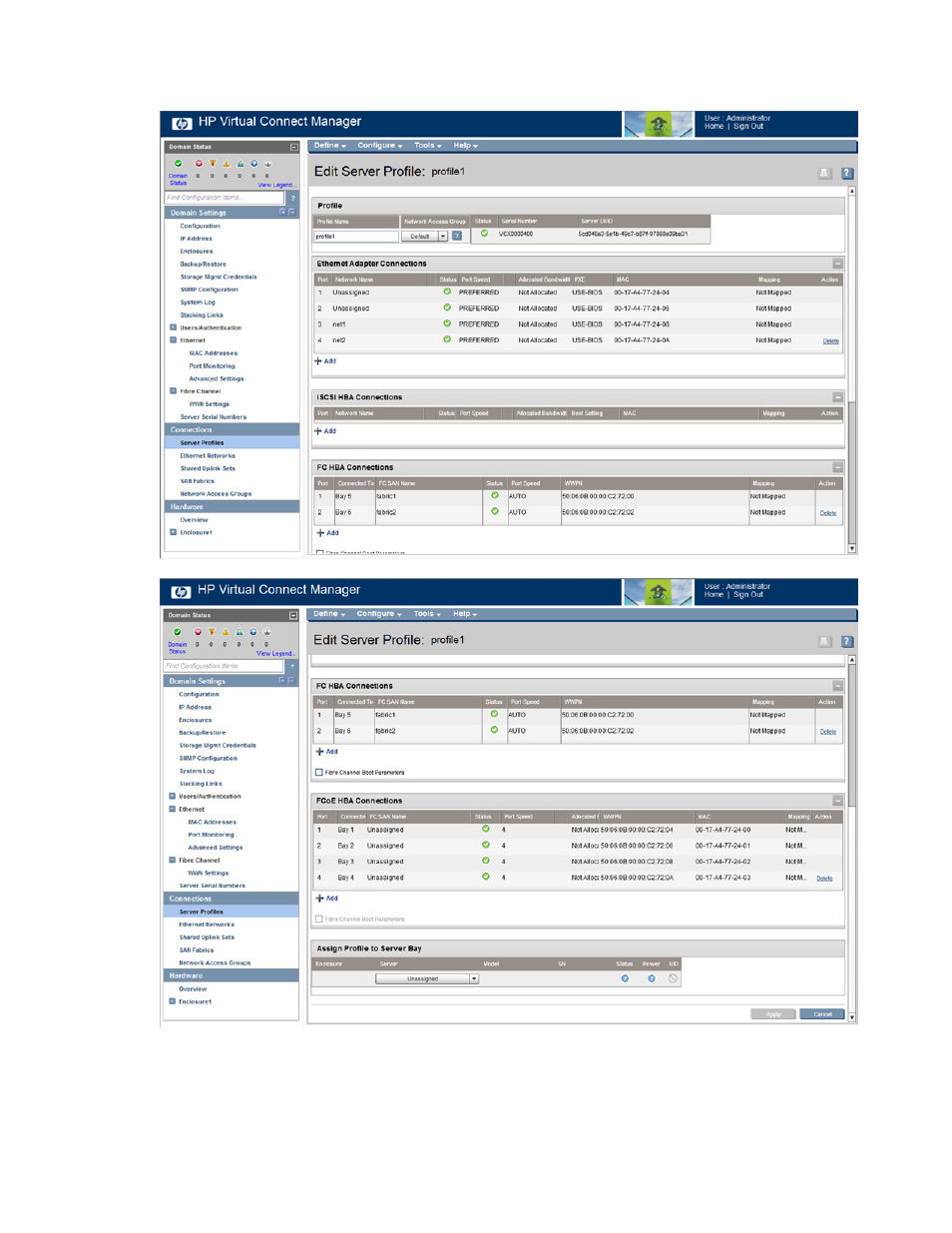Click the question mark beside the Find Configuration Items box in the upper screenshot
The width and height of the screenshot is (952, 1233).
coord(292,198)
